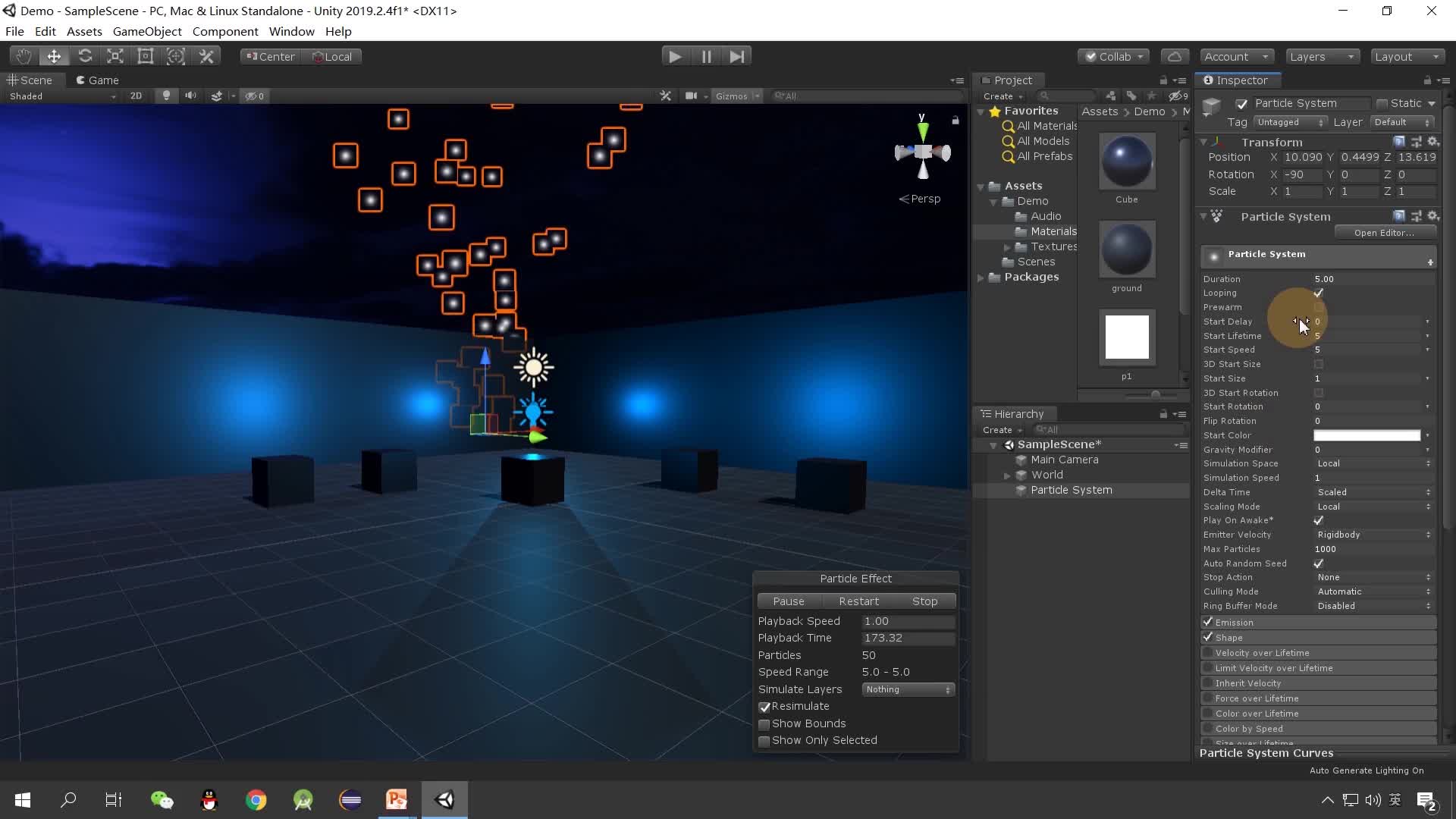Switch to the Game tab

[x=97, y=80]
